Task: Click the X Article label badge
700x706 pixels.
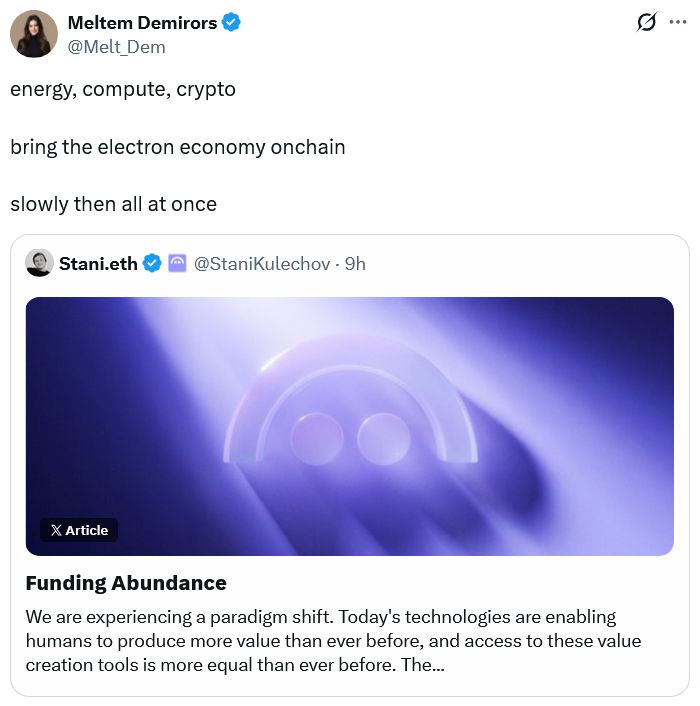Action: tap(79, 530)
